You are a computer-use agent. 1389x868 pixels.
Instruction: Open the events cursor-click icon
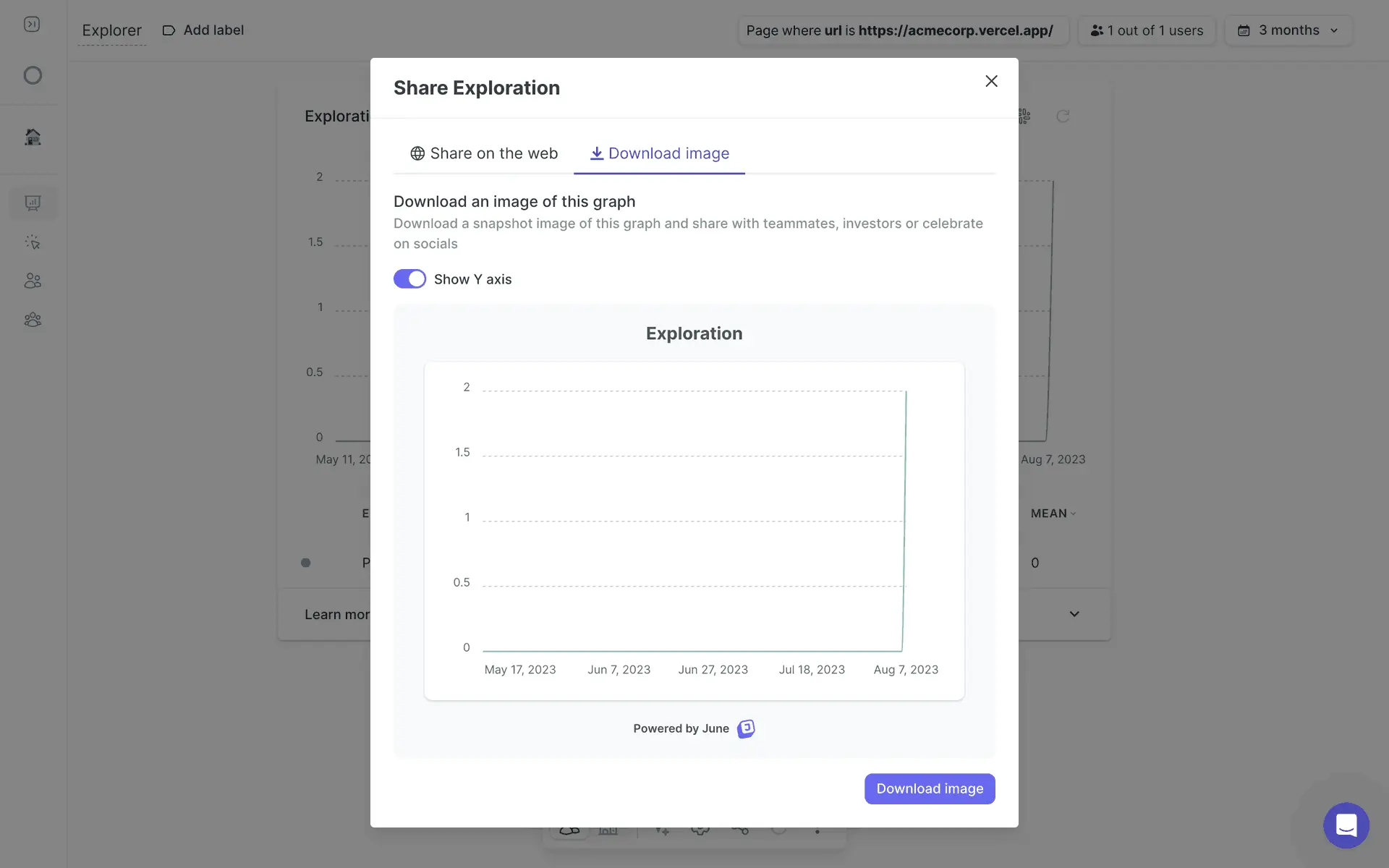(33, 242)
